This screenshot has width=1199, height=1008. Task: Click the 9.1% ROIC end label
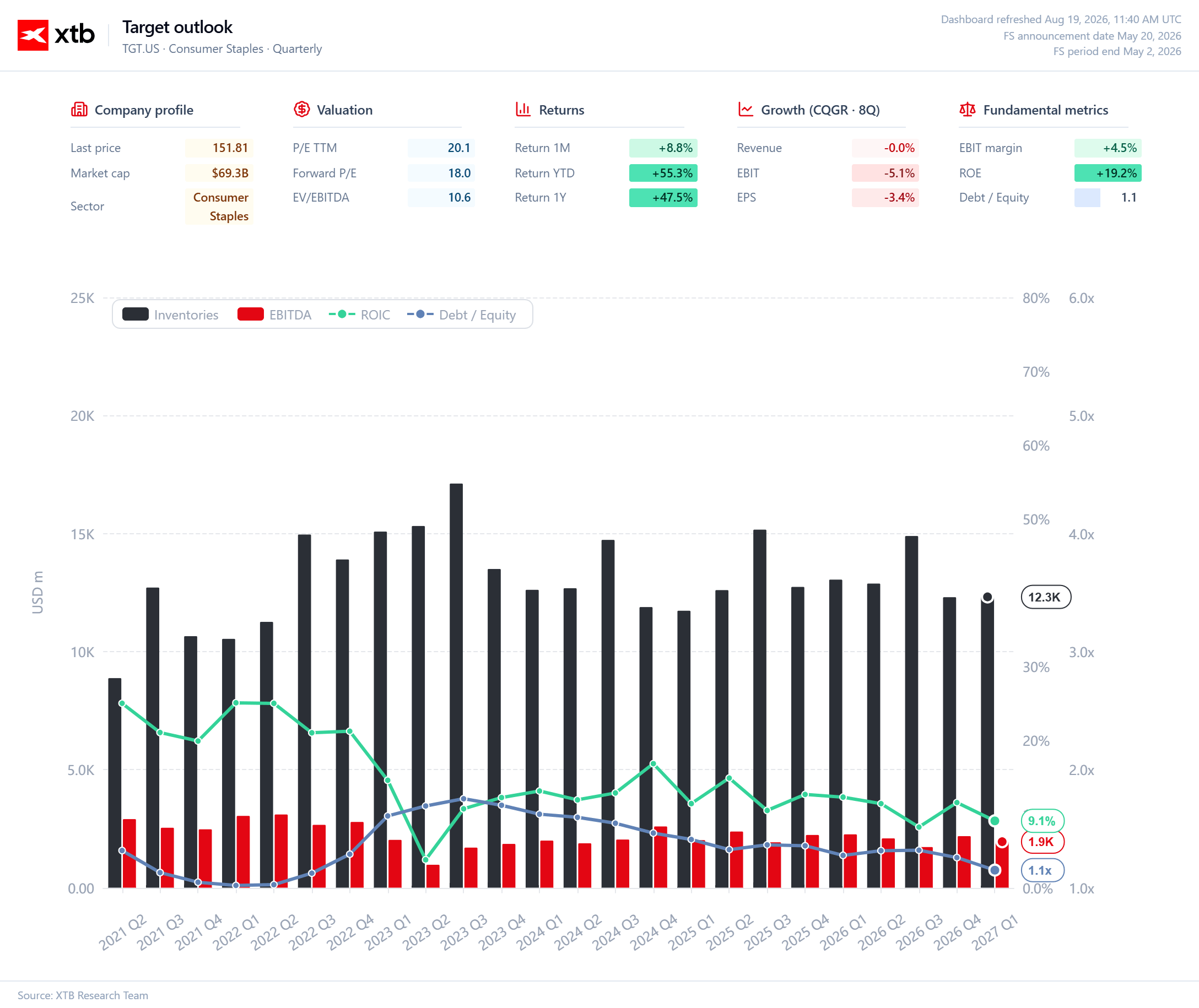pyautogui.click(x=1042, y=821)
